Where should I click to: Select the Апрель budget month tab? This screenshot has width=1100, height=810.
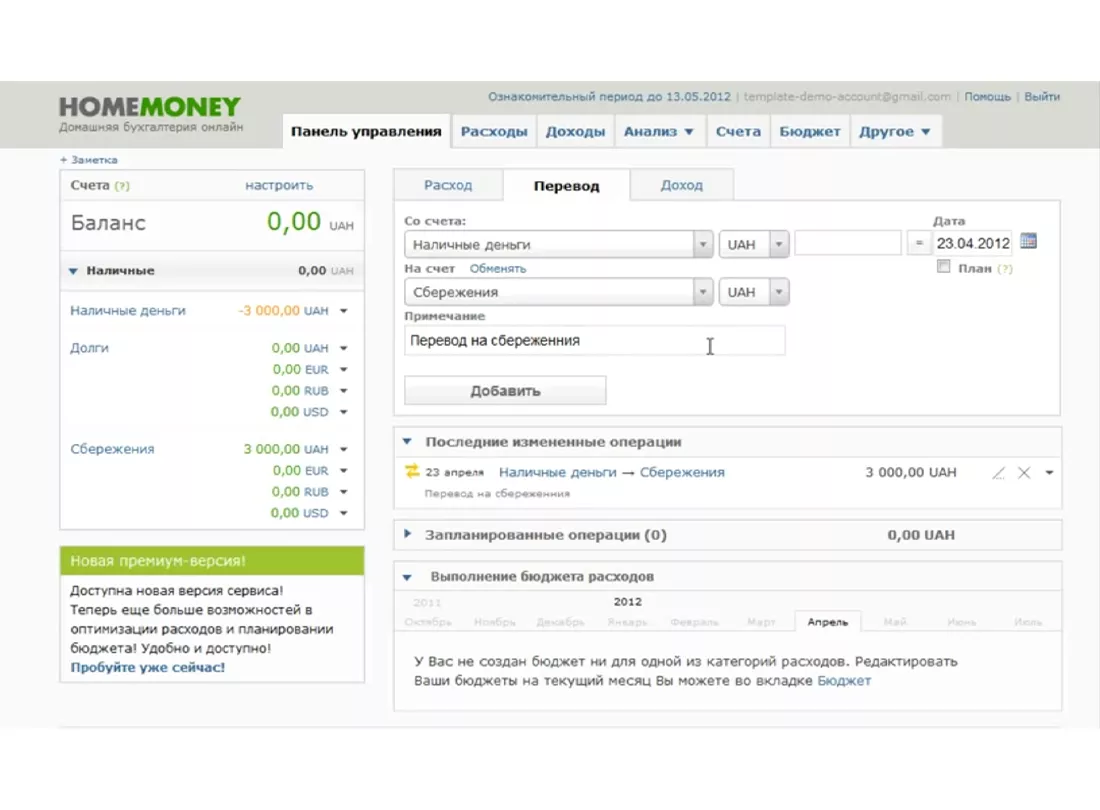tap(827, 621)
